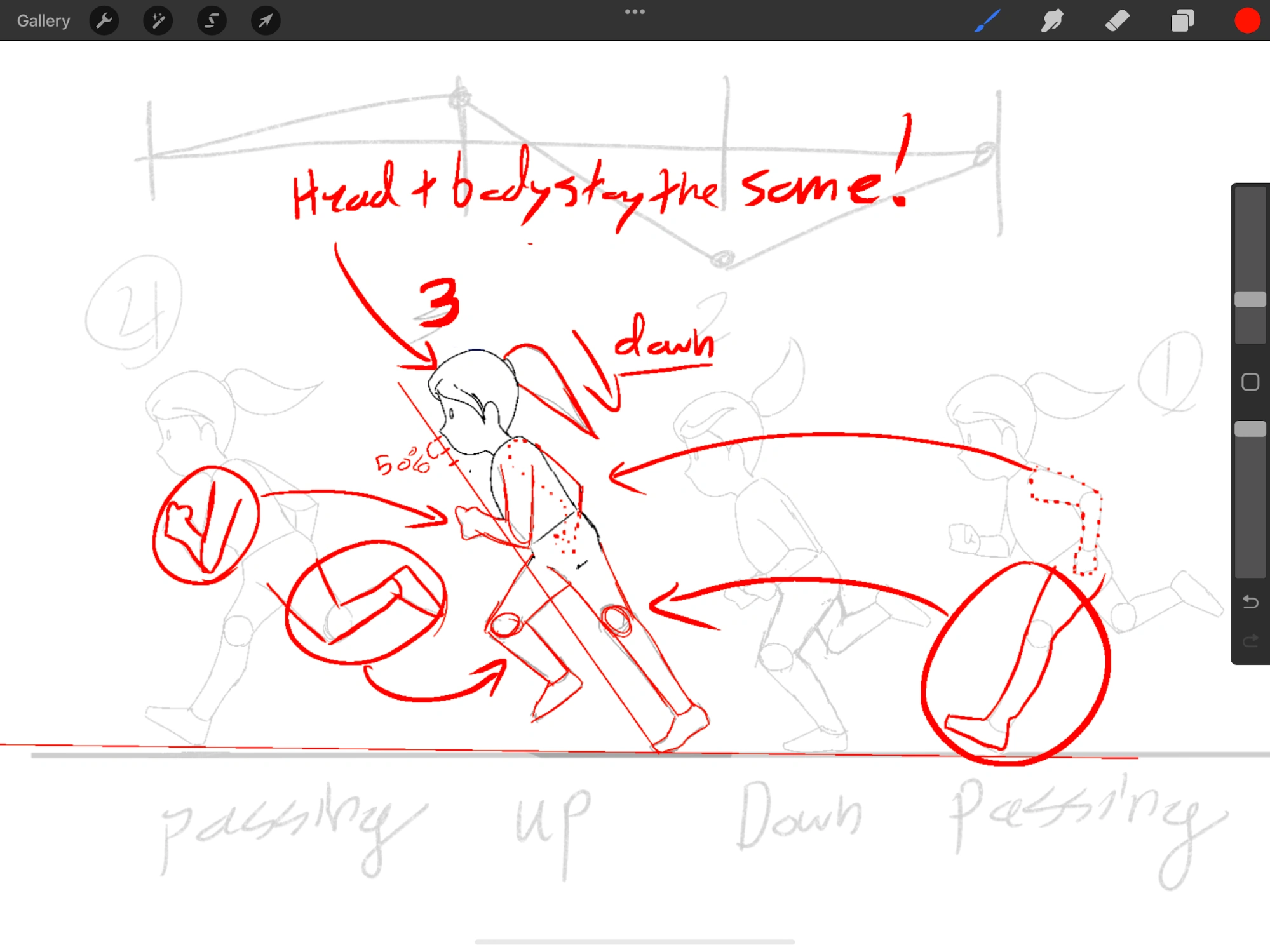Select the Paint brush tool
The image size is (1270, 952).
point(987,21)
